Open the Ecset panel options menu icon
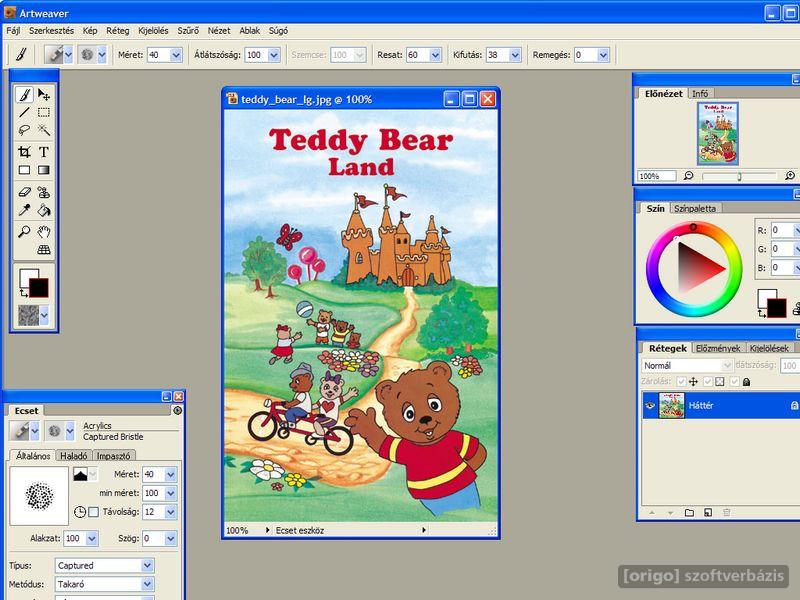The width and height of the screenshot is (800, 600). pyautogui.click(x=178, y=410)
